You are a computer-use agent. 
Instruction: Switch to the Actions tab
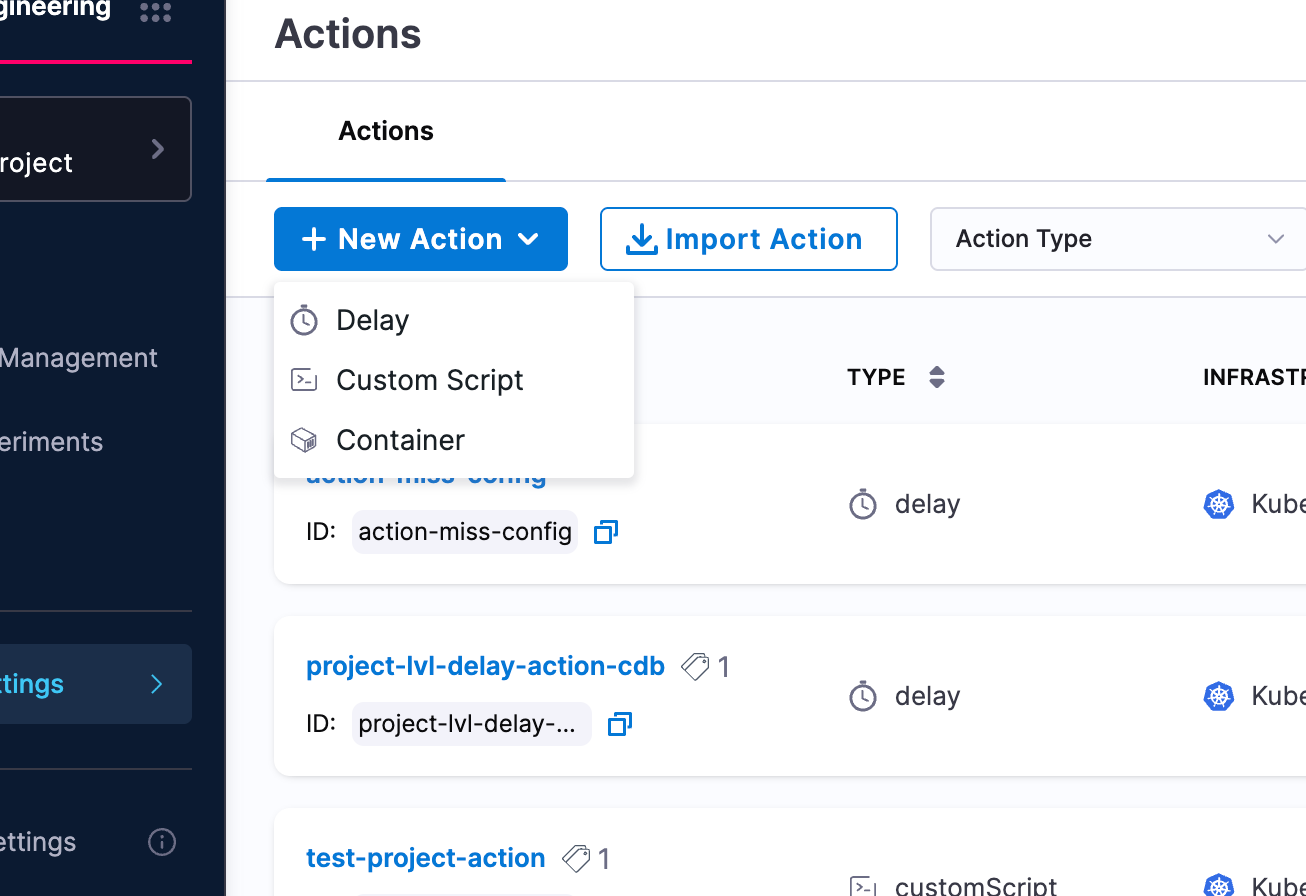coord(385,131)
